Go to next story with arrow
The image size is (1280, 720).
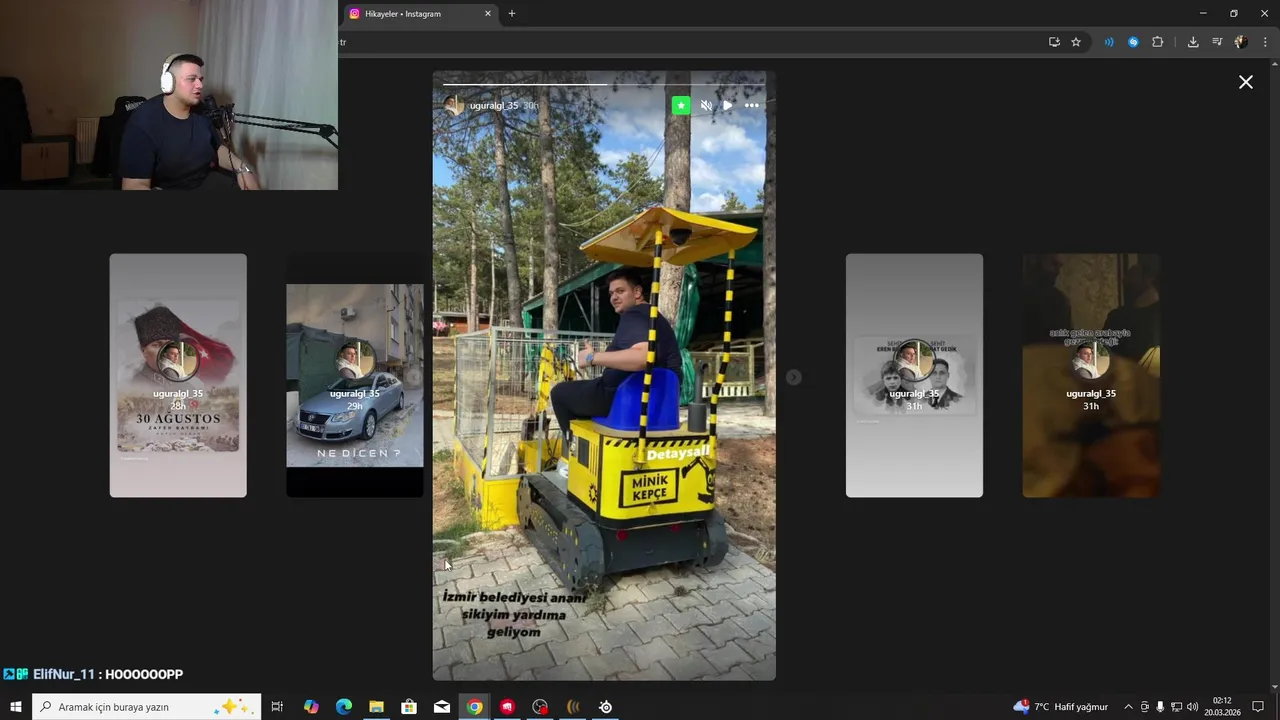[x=793, y=377]
